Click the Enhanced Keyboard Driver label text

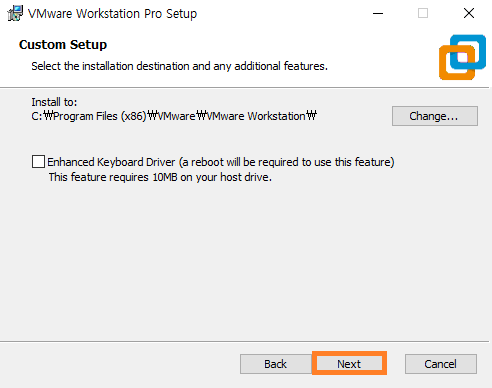point(221,162)
